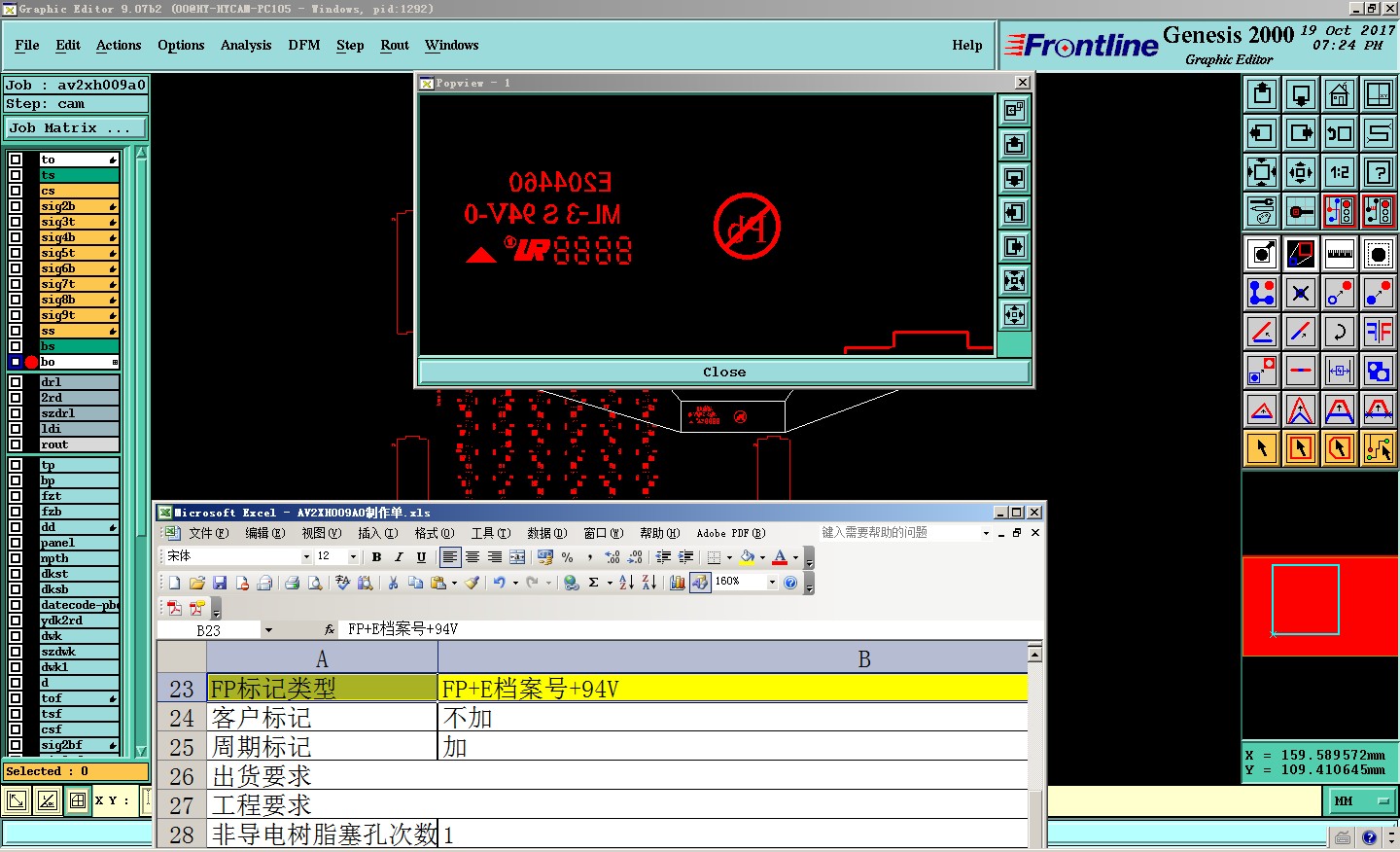The width and height of the screenshot is (1400, 852).
Task: Toggle the checkbox for layer to
Action: pyautogui.click(x=16, y=160)
